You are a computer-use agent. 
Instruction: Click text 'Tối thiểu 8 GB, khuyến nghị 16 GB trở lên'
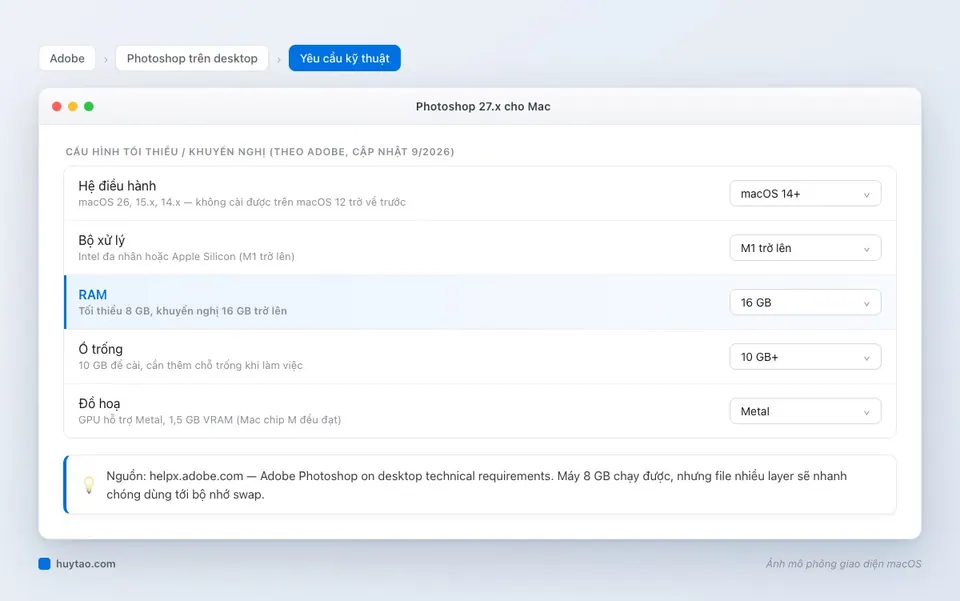(182, 311)
